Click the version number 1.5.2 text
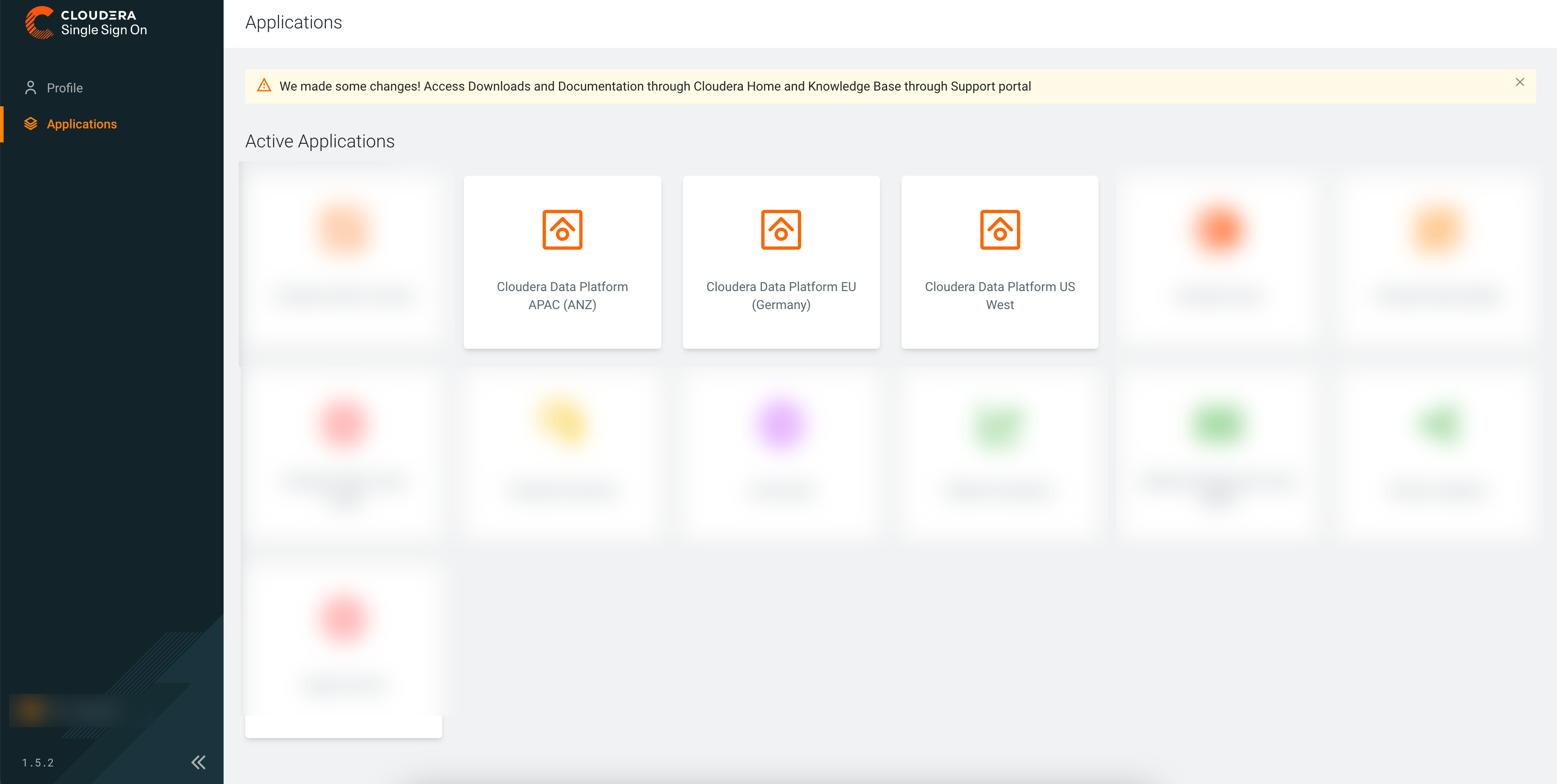The image size is (1557, 784). [x=38, y=763]
